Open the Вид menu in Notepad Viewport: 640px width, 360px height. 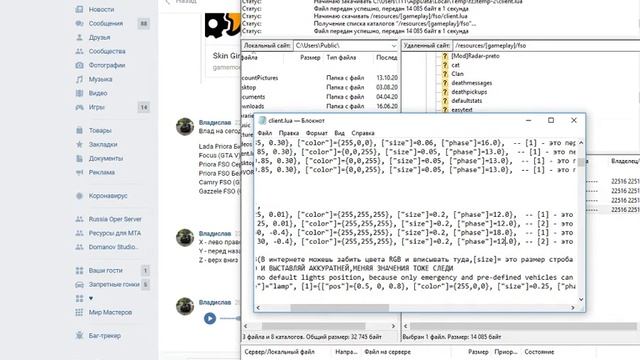tap(340, 133)
